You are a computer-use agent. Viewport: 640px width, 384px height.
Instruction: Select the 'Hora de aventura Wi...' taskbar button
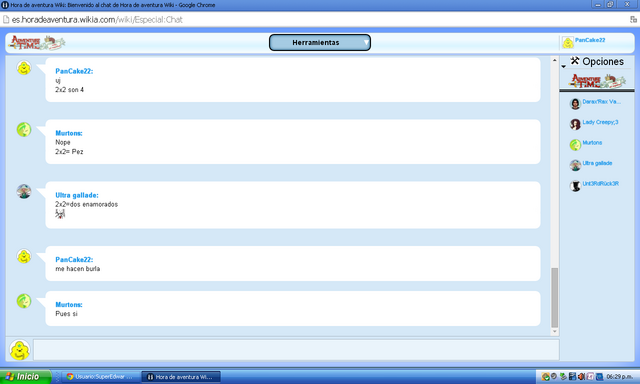click(181, 377)
